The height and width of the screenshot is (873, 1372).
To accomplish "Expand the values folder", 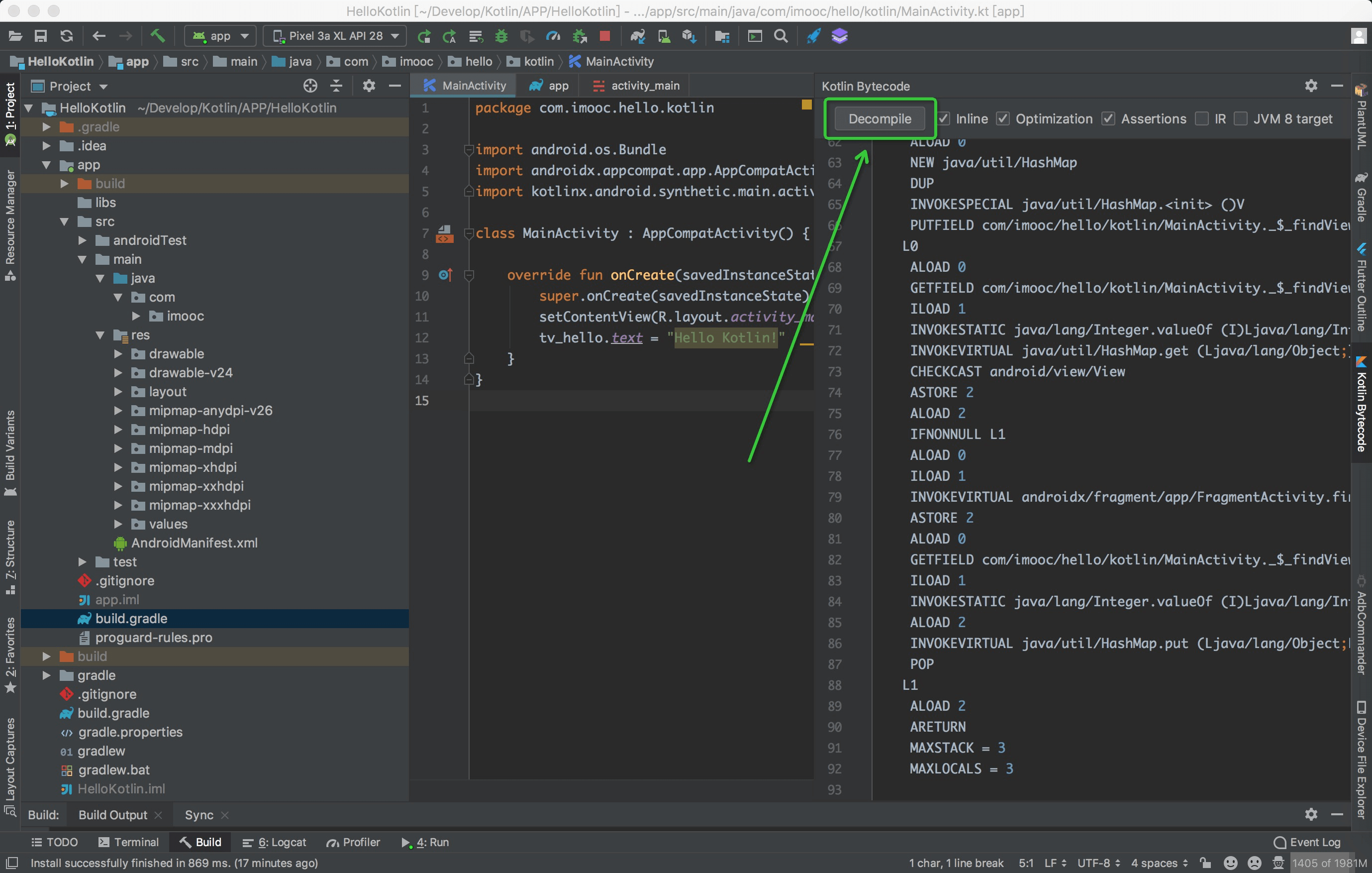I will pos(118,524).
